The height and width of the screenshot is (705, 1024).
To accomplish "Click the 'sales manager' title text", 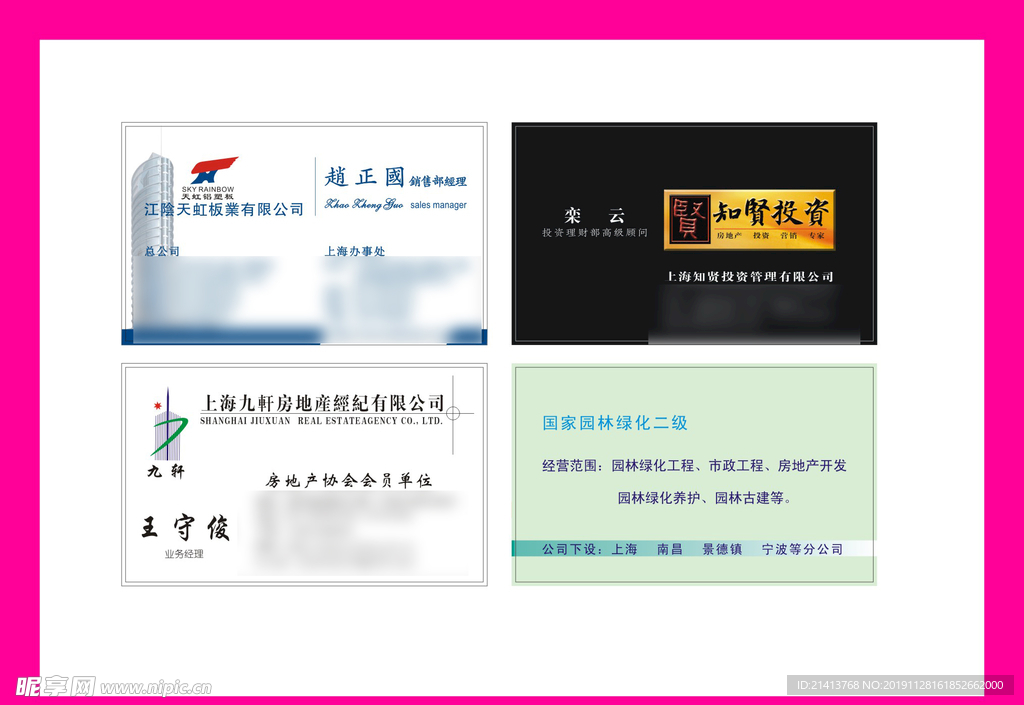I will pos(438,205).
